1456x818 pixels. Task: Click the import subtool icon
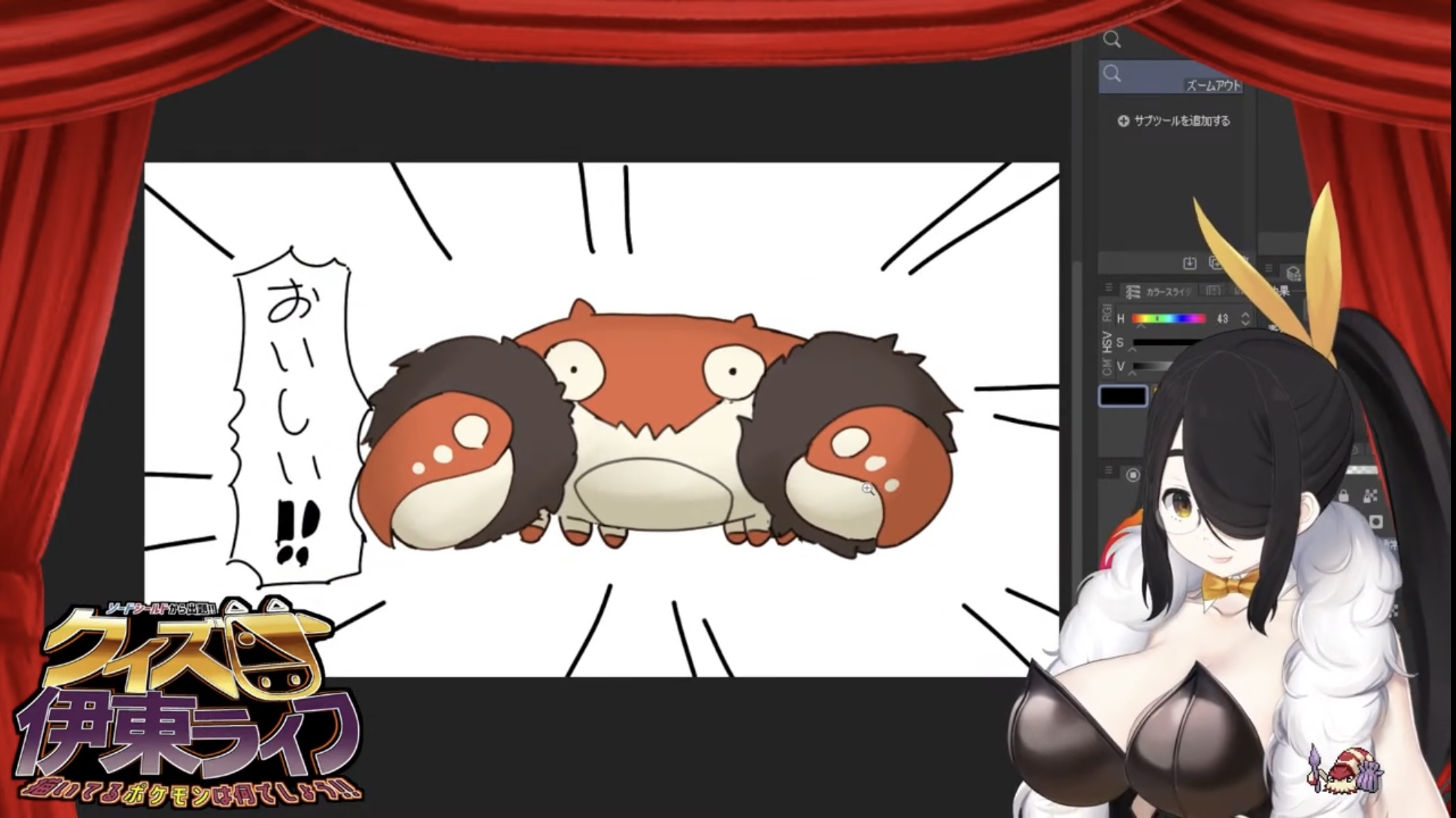[1189, 263]
